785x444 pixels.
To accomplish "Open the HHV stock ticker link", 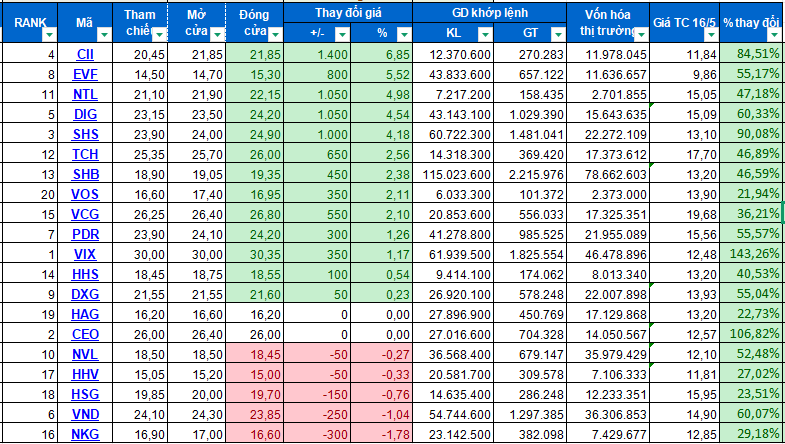I will [85, 374].
